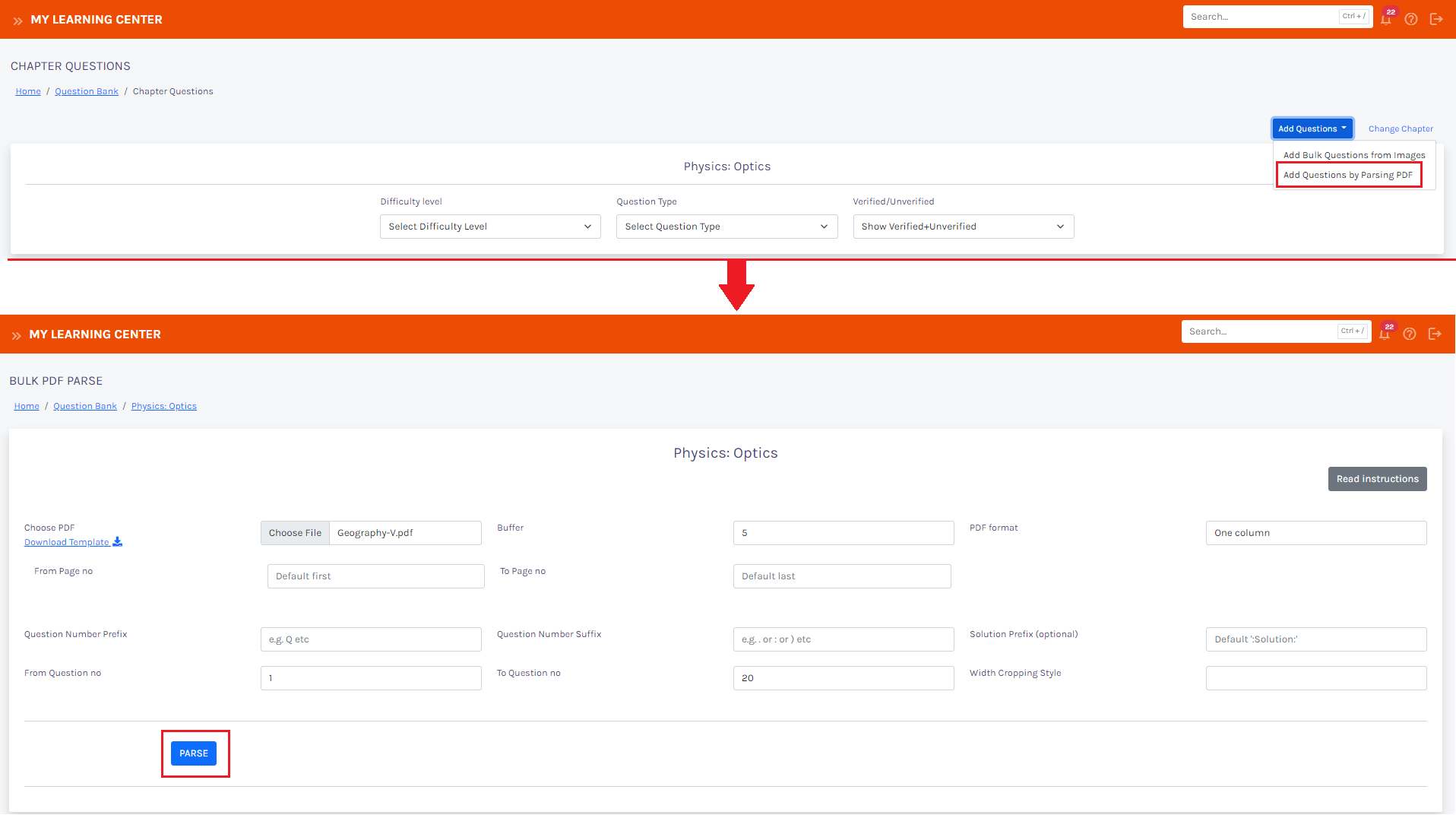Click help icon in Bulk PDF Parse header
Image resolution: width=1456 pixels, height=815 pixels.
click(x=1410, y=335)
